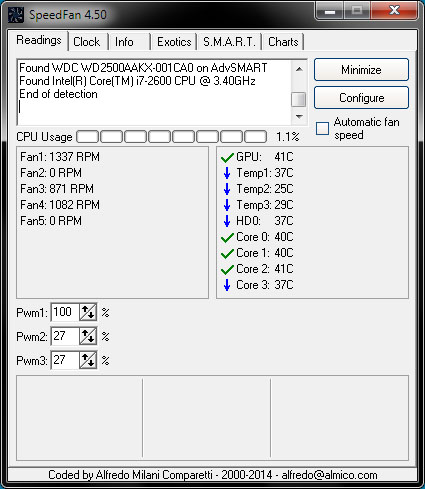Viewport: 425px width, 489px height.
Task: Click the green check icon beside Core 1
Action: click(227, 253)
